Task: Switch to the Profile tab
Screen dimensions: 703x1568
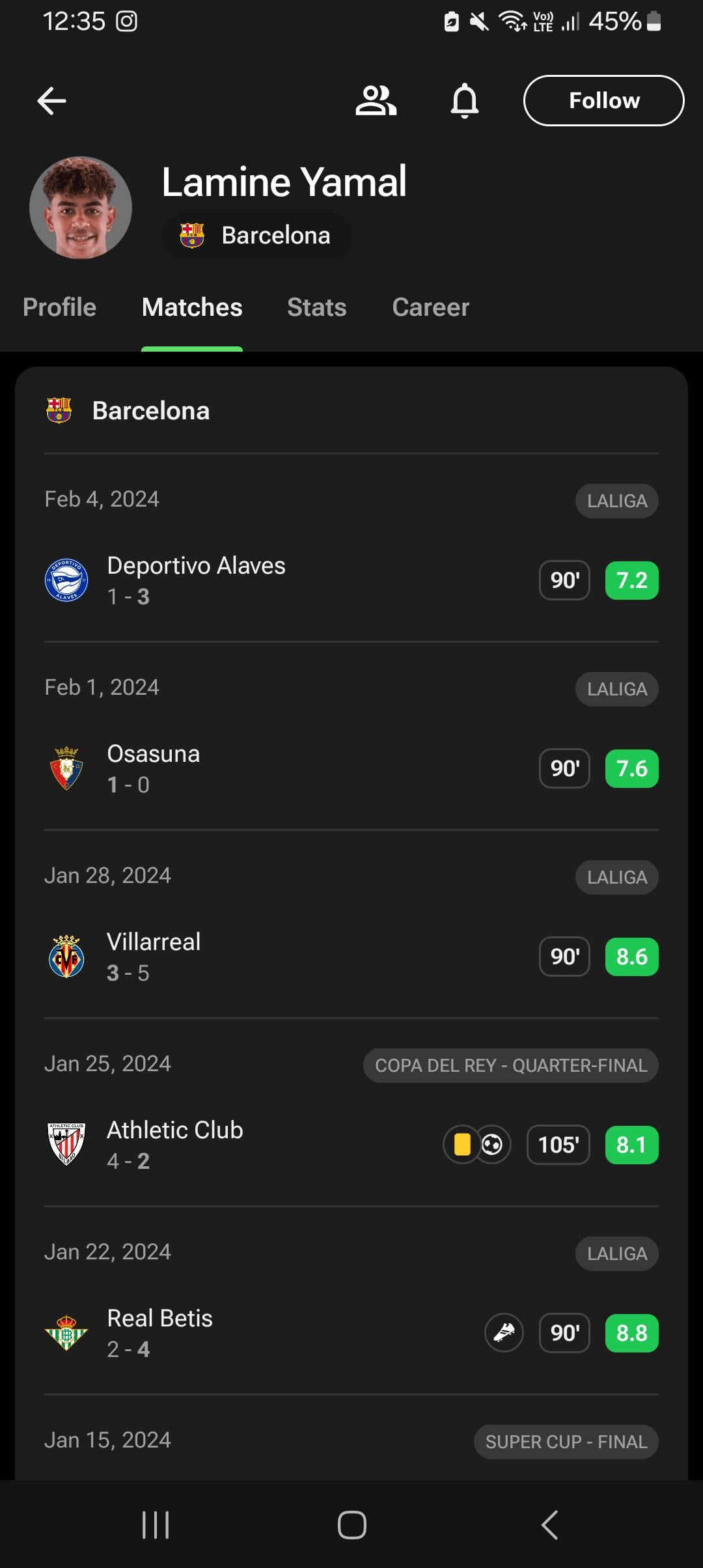Action: [59, 307]
